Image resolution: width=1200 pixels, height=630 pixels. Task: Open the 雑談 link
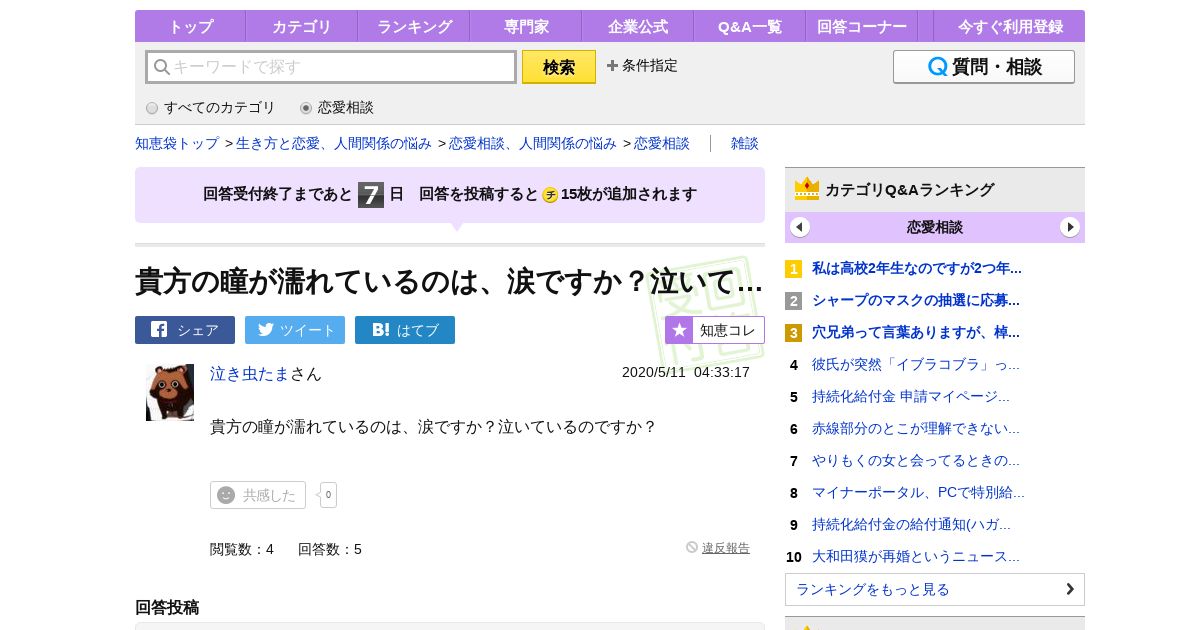point(745,143)
